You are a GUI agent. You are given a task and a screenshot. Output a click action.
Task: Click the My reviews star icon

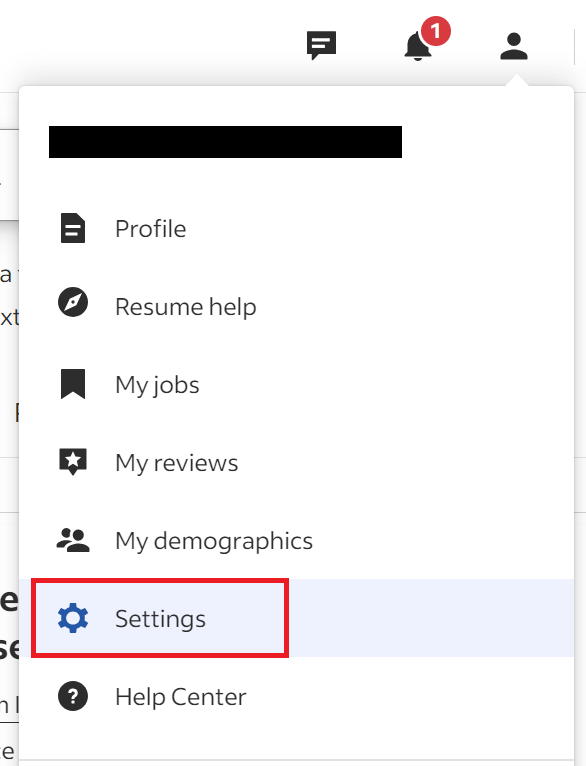pyautogui.click(x=73, y=462)
